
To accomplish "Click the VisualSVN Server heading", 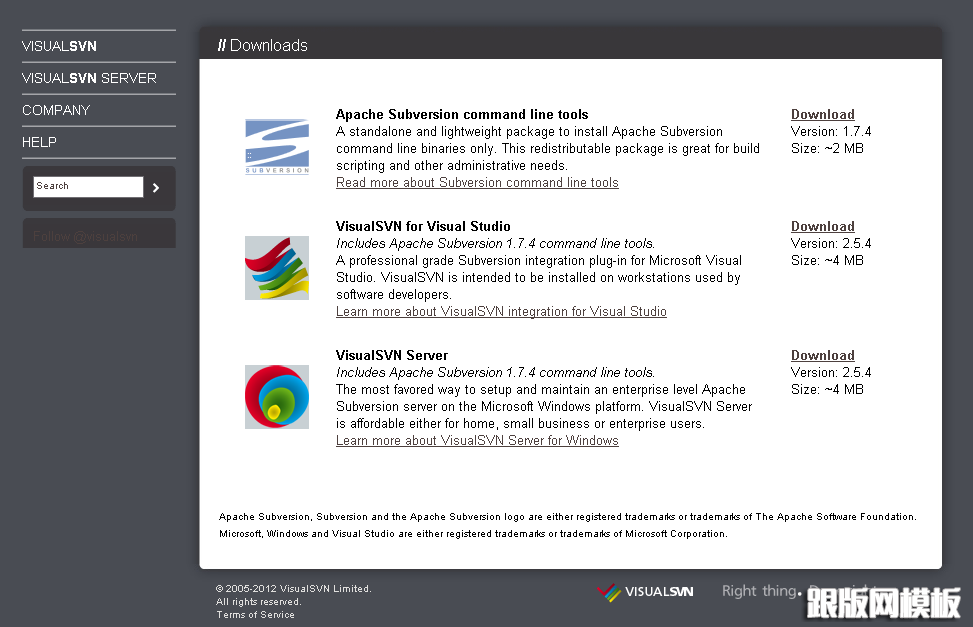I will click(x=392, y=355).
